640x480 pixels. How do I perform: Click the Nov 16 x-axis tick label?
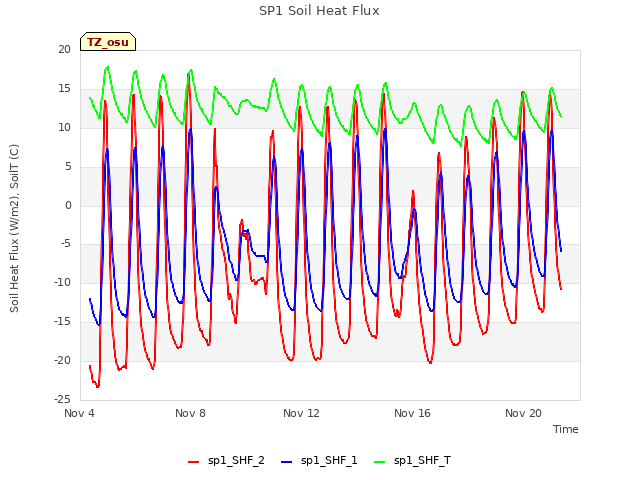point(412,413)
